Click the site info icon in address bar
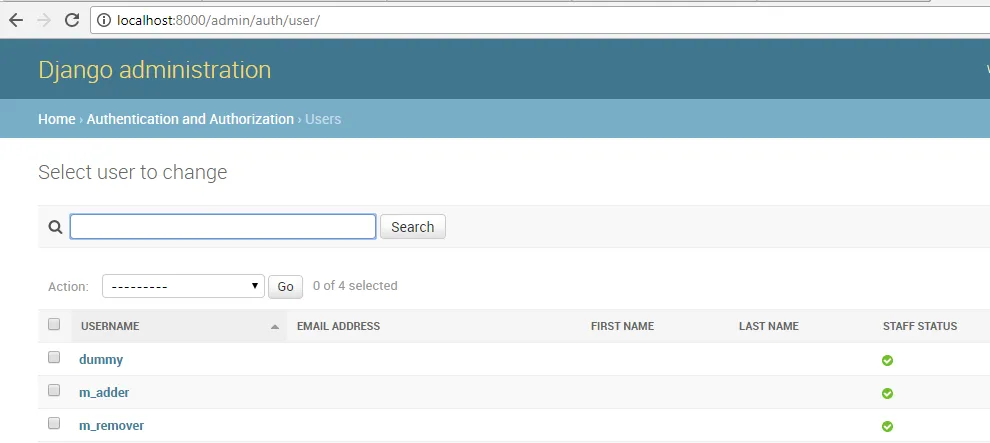990x443 pixels. coord(104,20)
